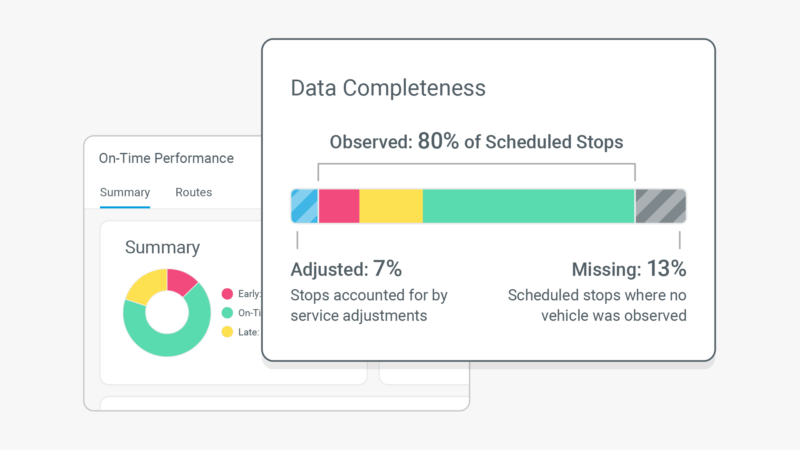The image size is (800, 450).
Task: Click the yellow segment of the completeness bar
Action: [391, 205]
